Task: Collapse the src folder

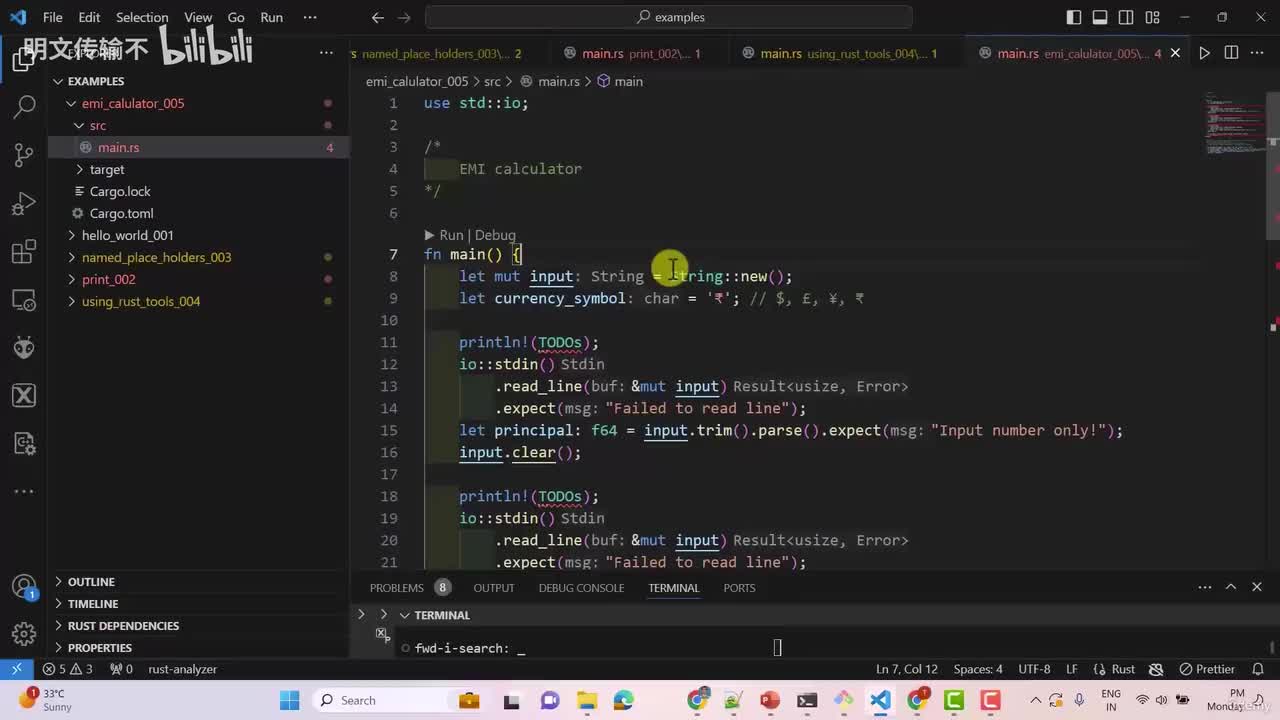Action: pos(97,125)
